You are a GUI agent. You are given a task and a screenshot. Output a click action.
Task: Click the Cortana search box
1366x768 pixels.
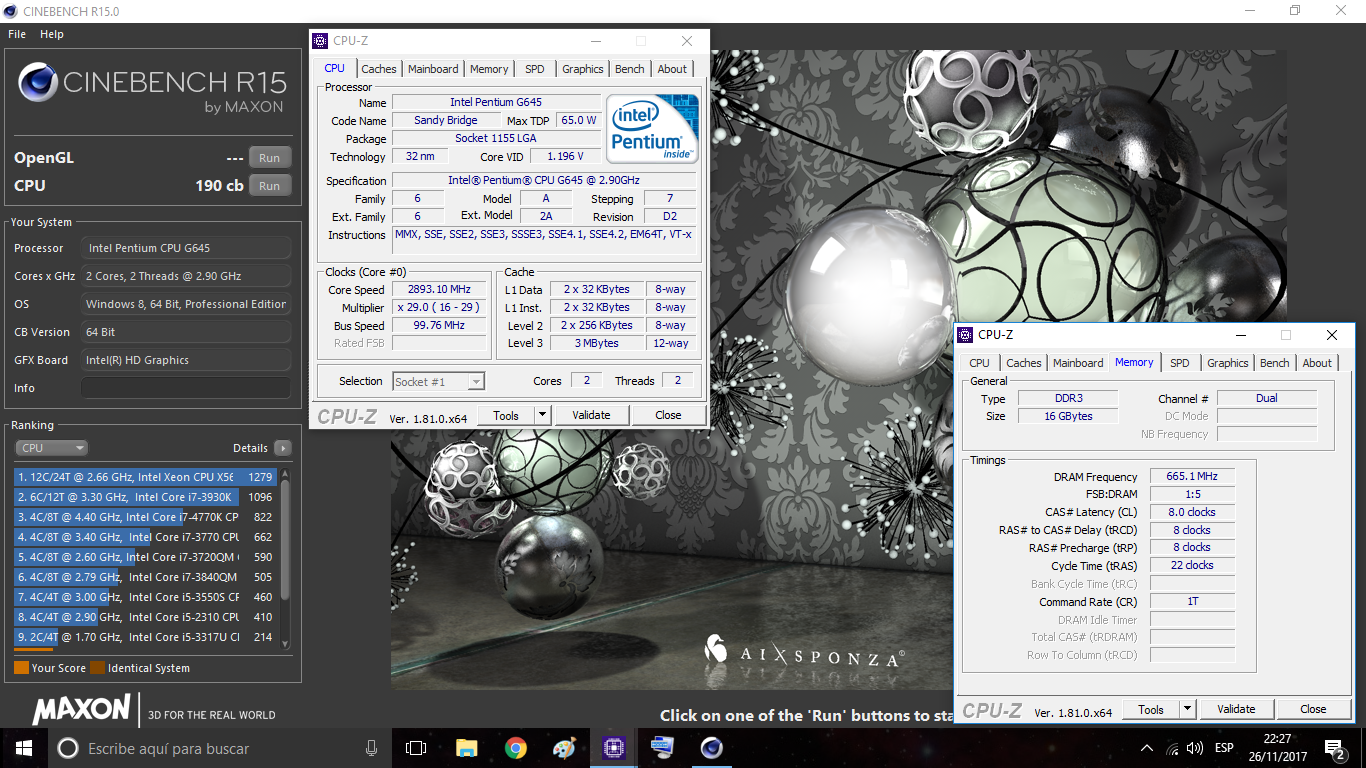[218, 748]
